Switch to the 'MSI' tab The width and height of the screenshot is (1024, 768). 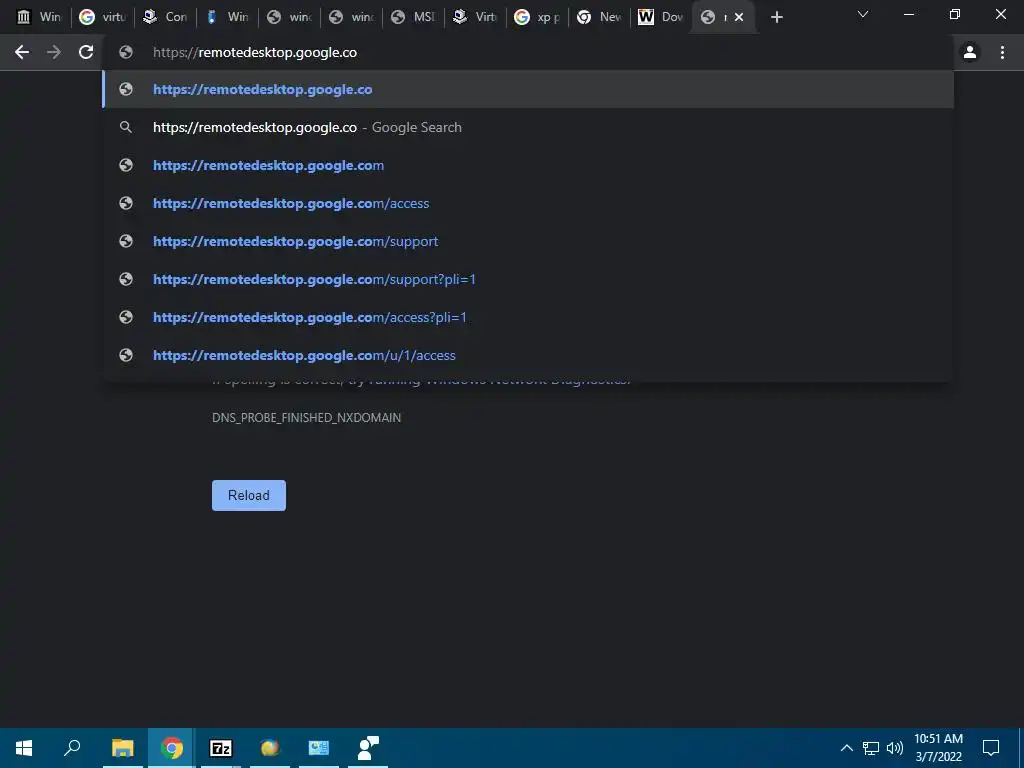(x=413, y=17)
